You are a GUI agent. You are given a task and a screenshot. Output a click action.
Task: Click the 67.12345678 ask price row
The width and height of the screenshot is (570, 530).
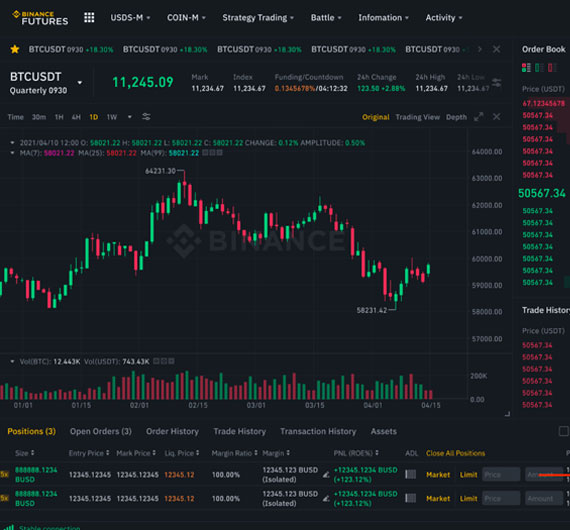(x=544, y=103)
